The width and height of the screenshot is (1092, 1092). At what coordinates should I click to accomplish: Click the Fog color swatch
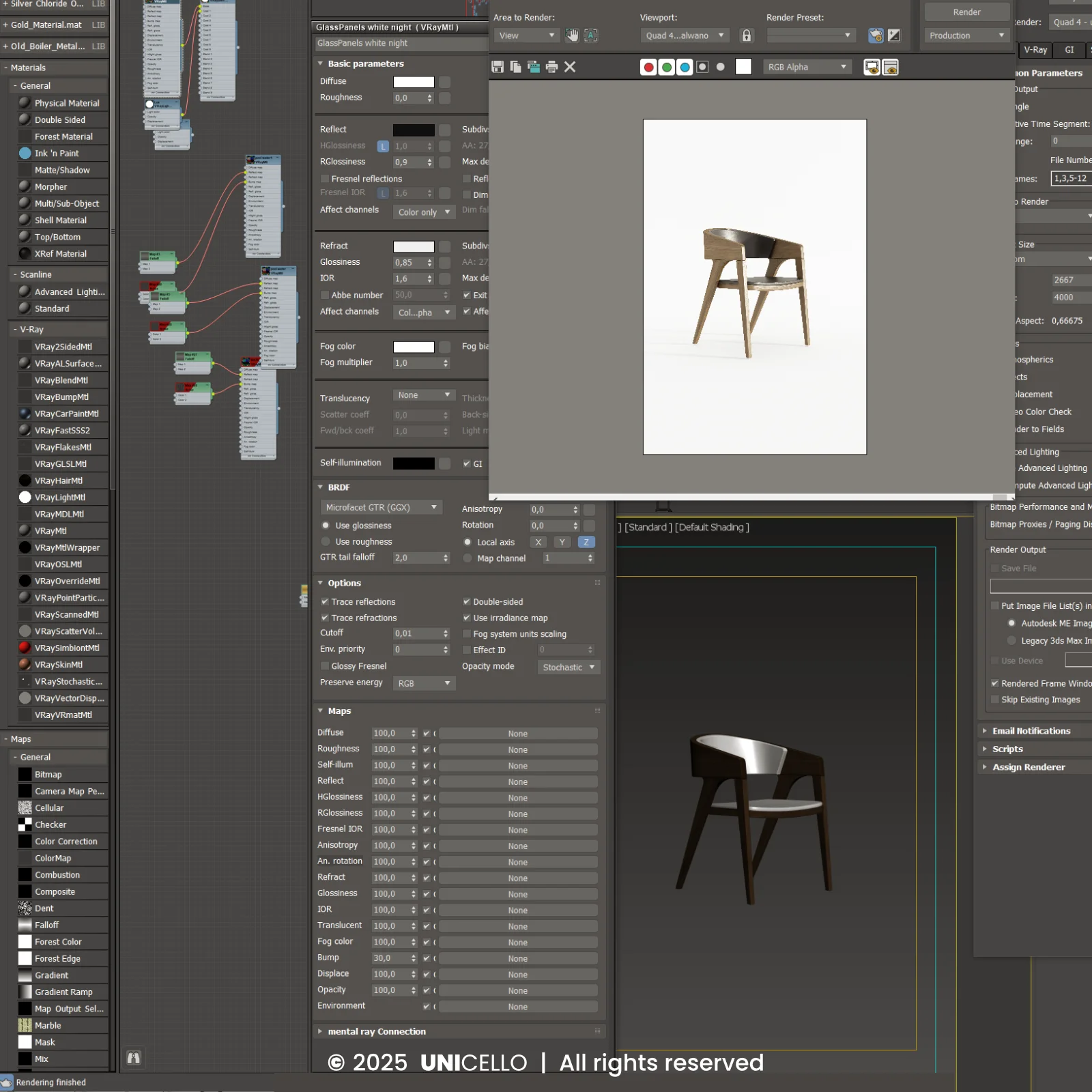(x=414, y=347)
